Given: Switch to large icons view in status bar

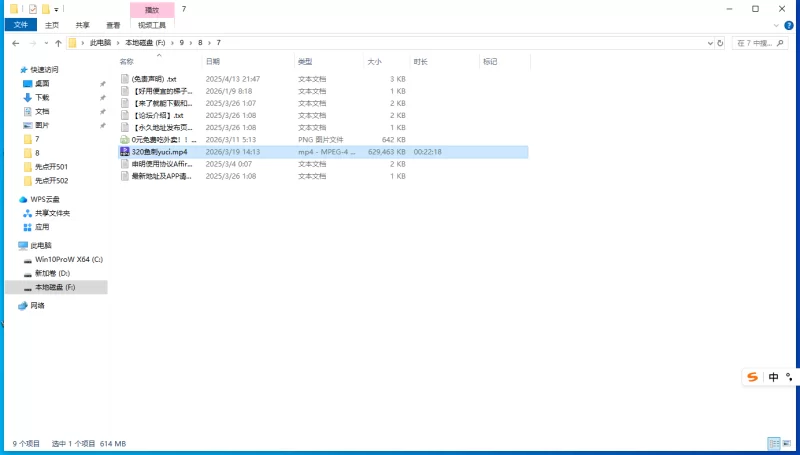Looking at the screenshot, I should pos(787,443).
